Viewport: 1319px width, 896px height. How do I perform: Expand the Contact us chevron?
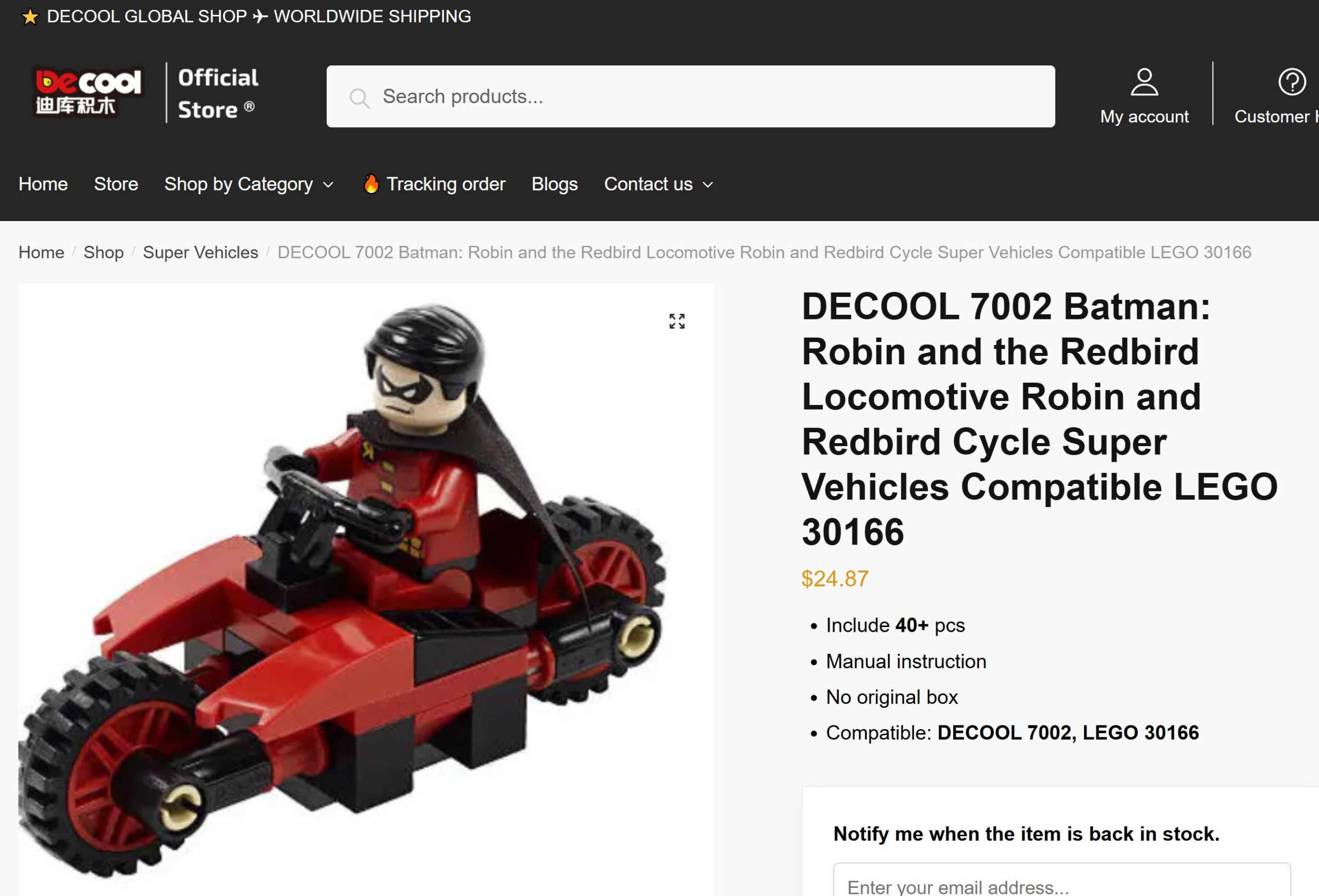click(x=708, y=185)
